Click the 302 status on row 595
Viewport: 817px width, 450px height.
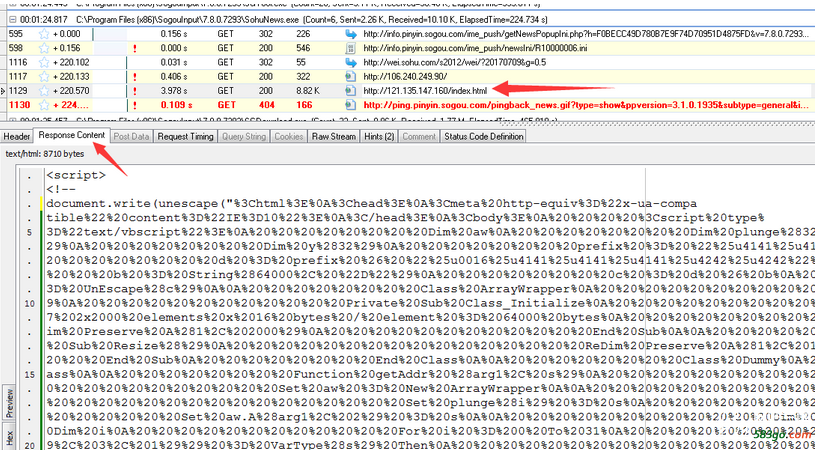click(x=266, y=34)
